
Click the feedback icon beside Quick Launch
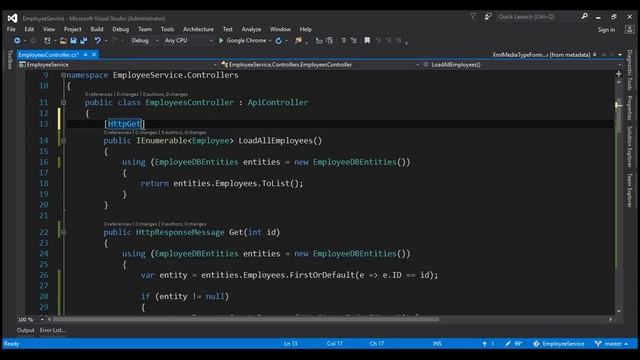click(488, 16)
